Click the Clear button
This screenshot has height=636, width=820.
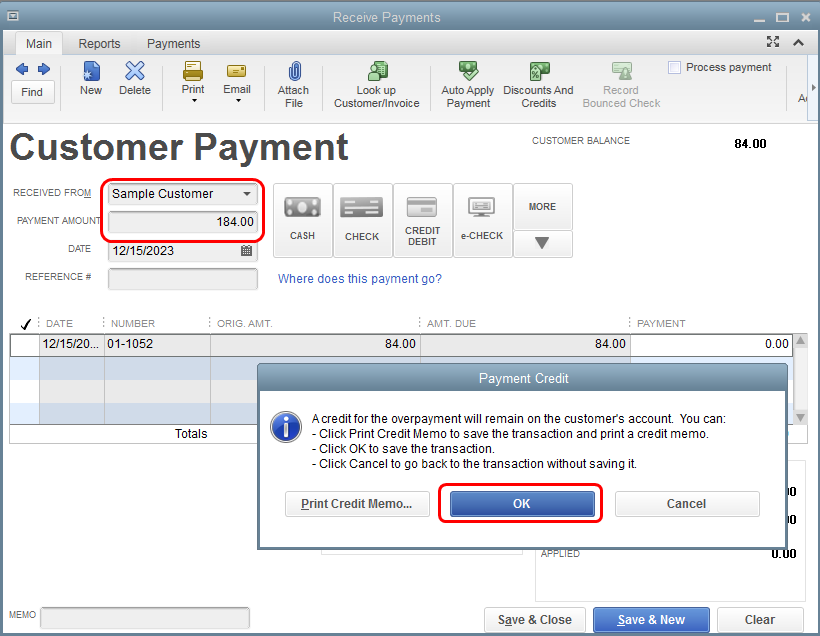click(760, 620)
